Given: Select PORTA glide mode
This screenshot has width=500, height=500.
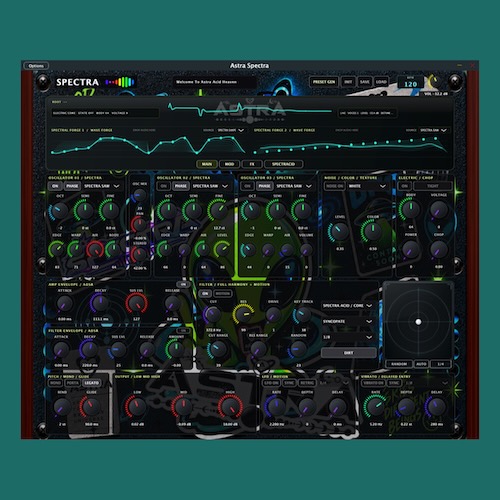Looking at the screenshot, I should pos(73,383).
